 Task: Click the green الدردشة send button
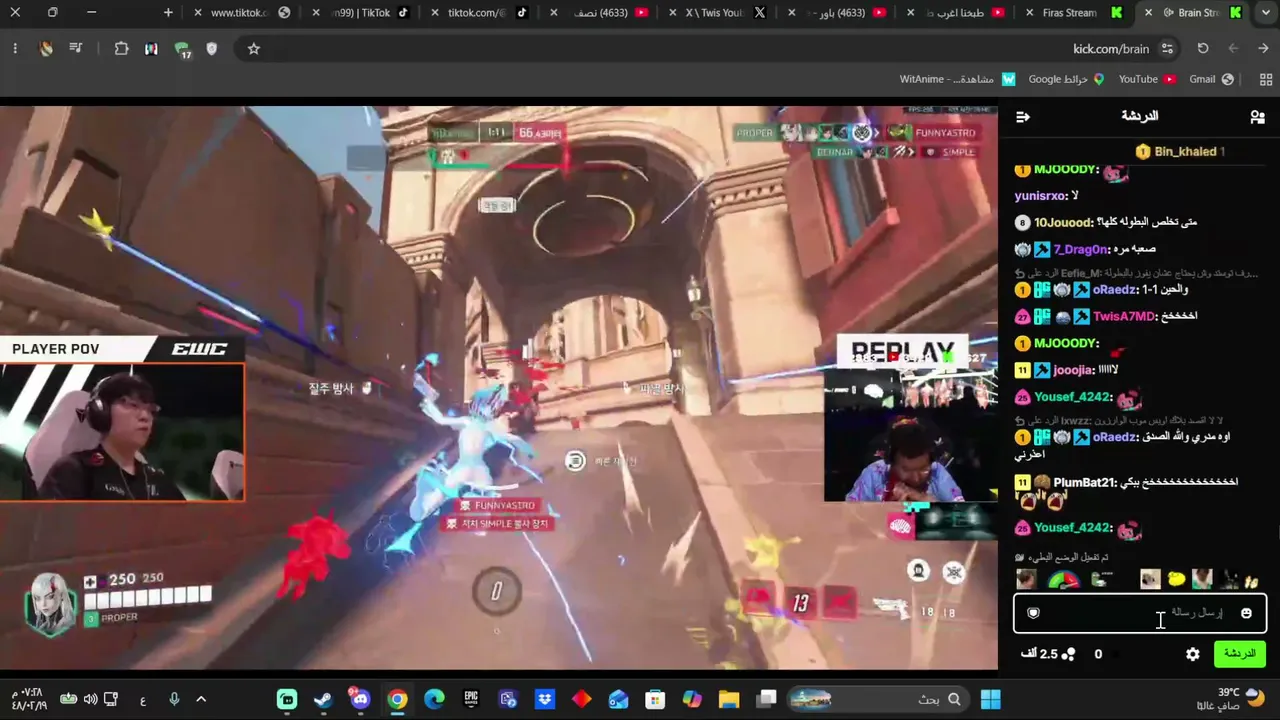(x=1239, y=654)
